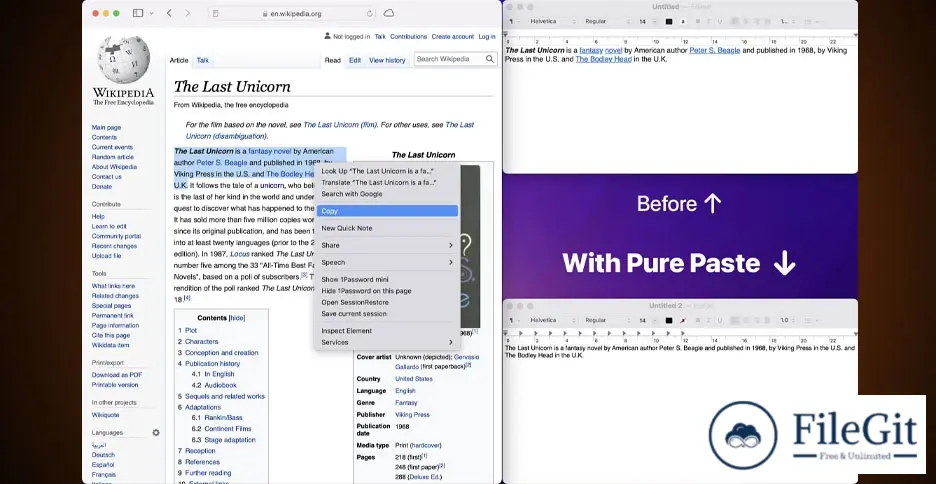
Task: Open the Edit tab
Action: click(x=355, y=60)
